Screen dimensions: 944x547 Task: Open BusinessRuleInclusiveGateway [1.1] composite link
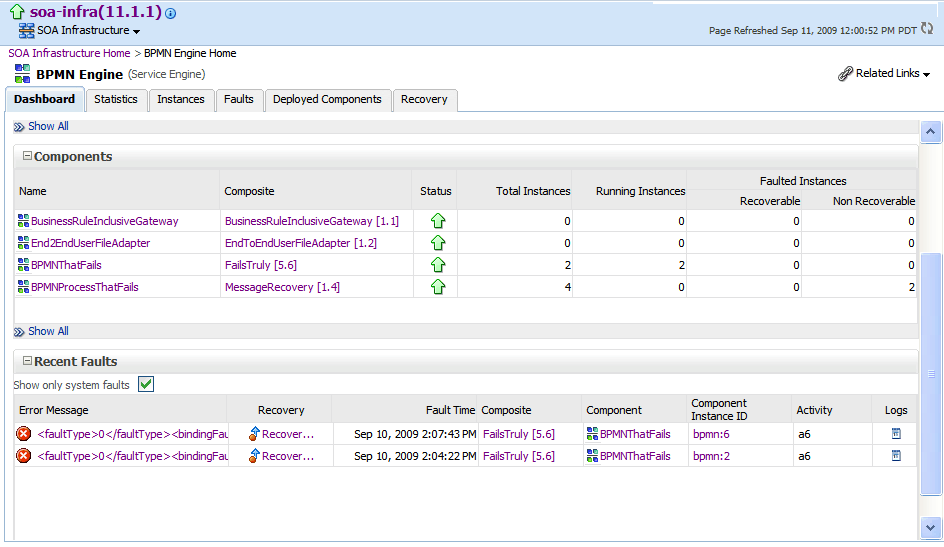[312, 221]
